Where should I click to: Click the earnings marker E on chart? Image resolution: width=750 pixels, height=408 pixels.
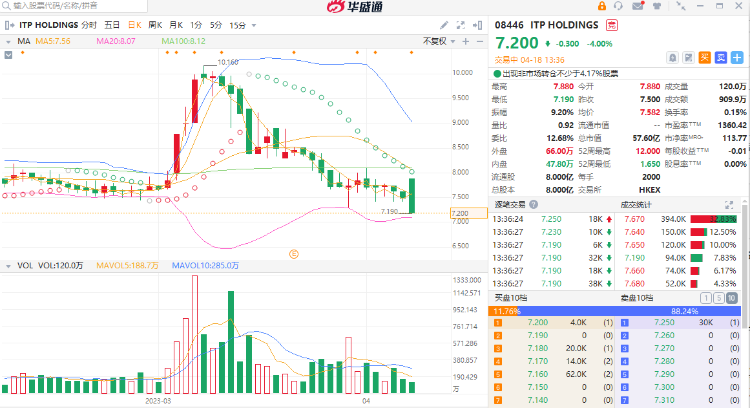click(294, 254)
